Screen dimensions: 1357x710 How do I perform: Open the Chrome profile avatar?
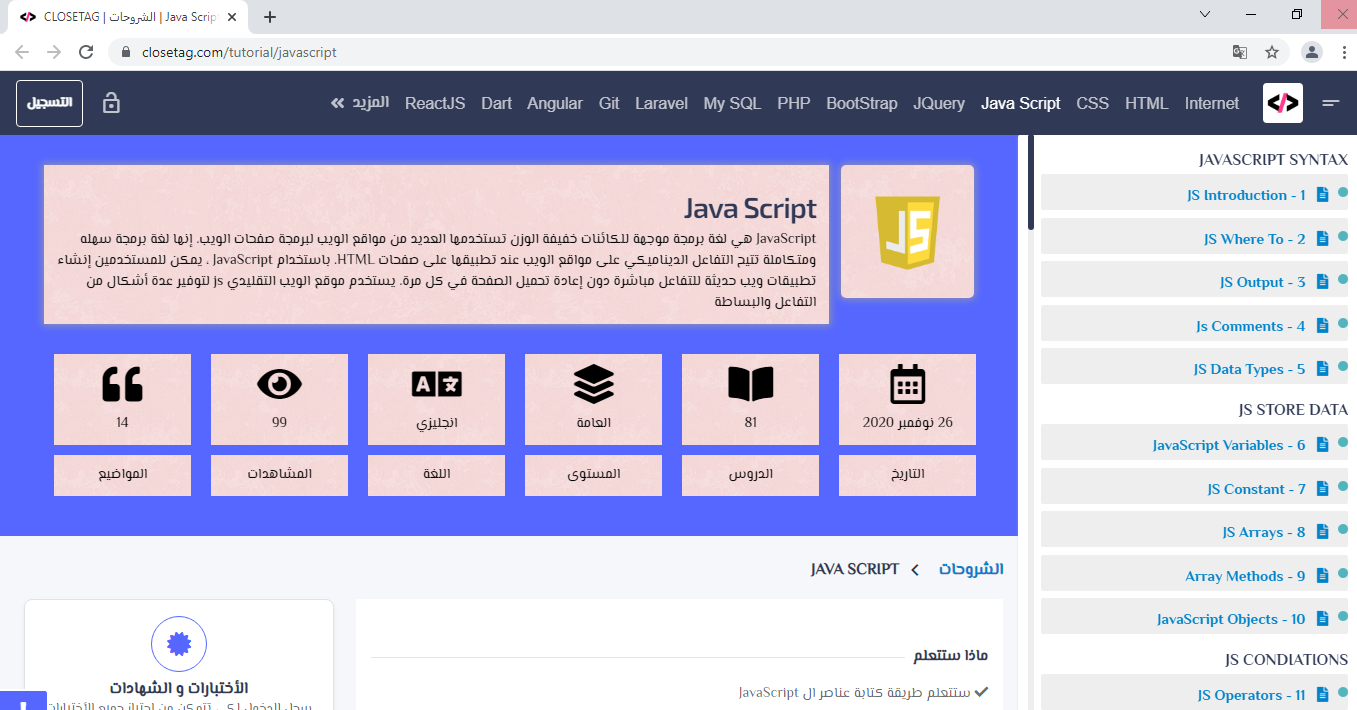[x=1311, y=52]
